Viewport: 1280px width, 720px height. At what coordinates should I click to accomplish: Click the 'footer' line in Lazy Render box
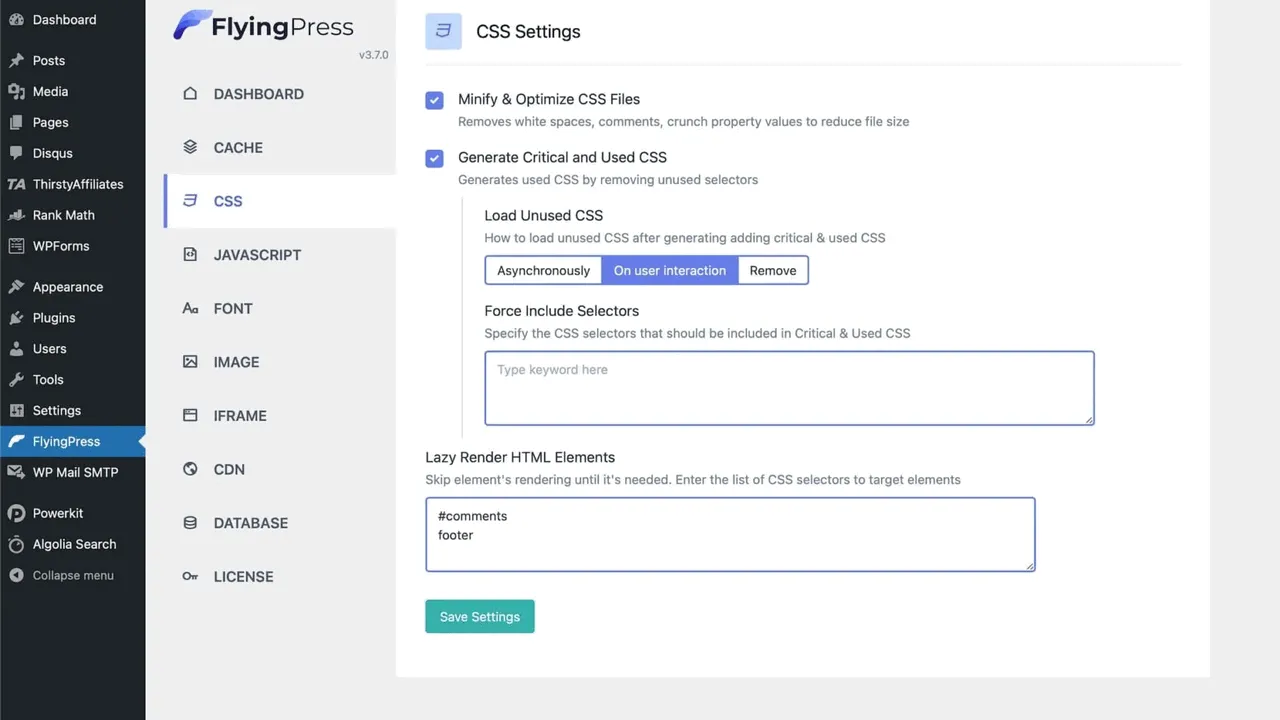(456, 535)
